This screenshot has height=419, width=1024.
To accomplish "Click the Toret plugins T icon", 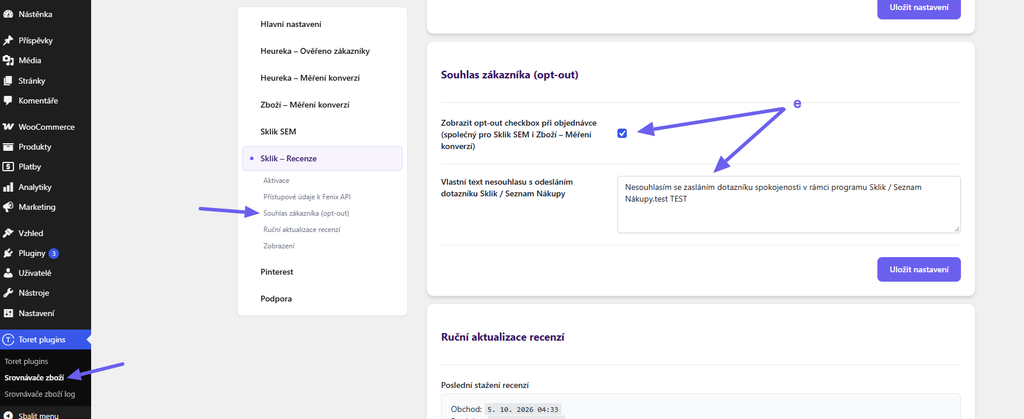I will tap(8, 339).
